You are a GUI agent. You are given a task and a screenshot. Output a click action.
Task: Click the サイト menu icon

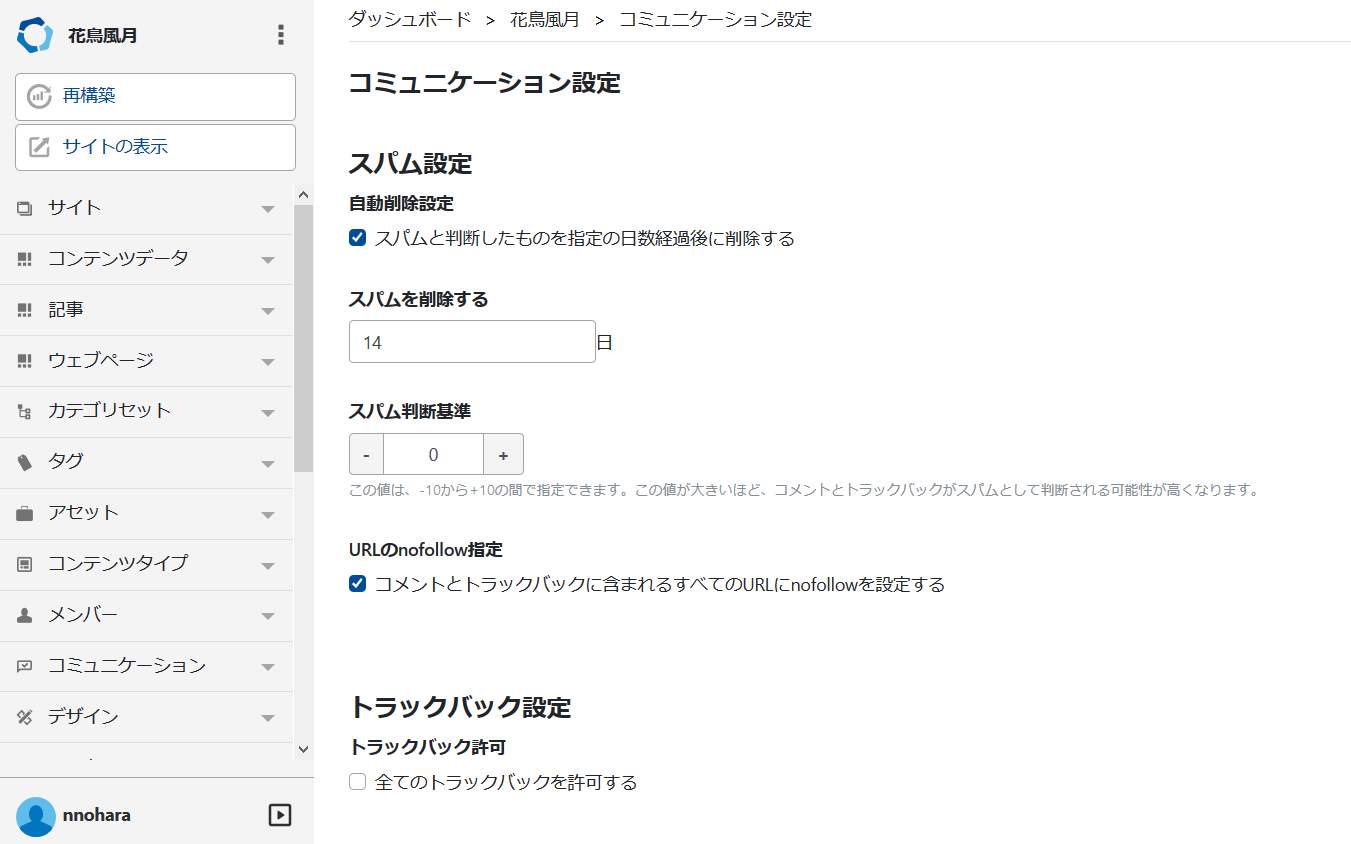coord(25,208)
